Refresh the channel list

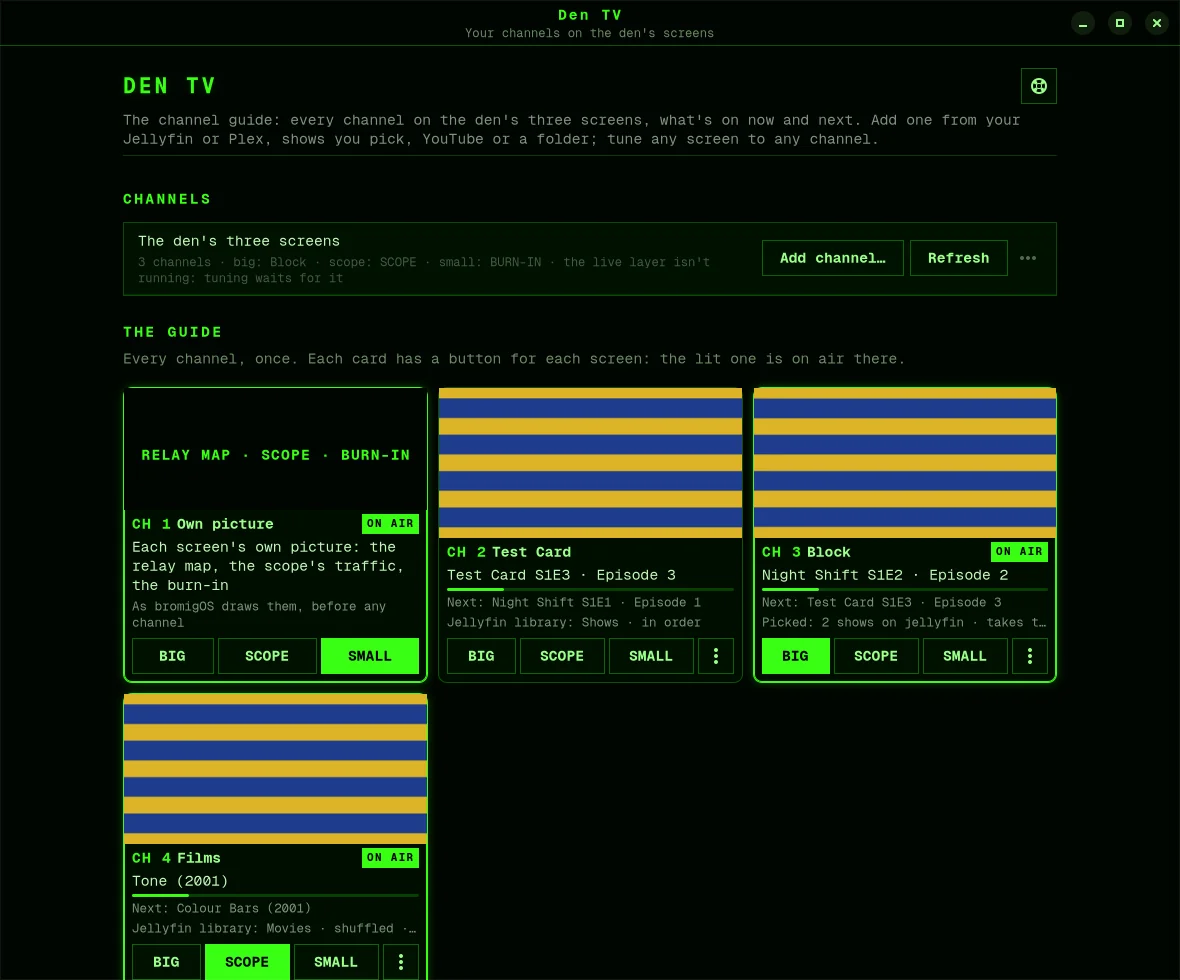959,258
